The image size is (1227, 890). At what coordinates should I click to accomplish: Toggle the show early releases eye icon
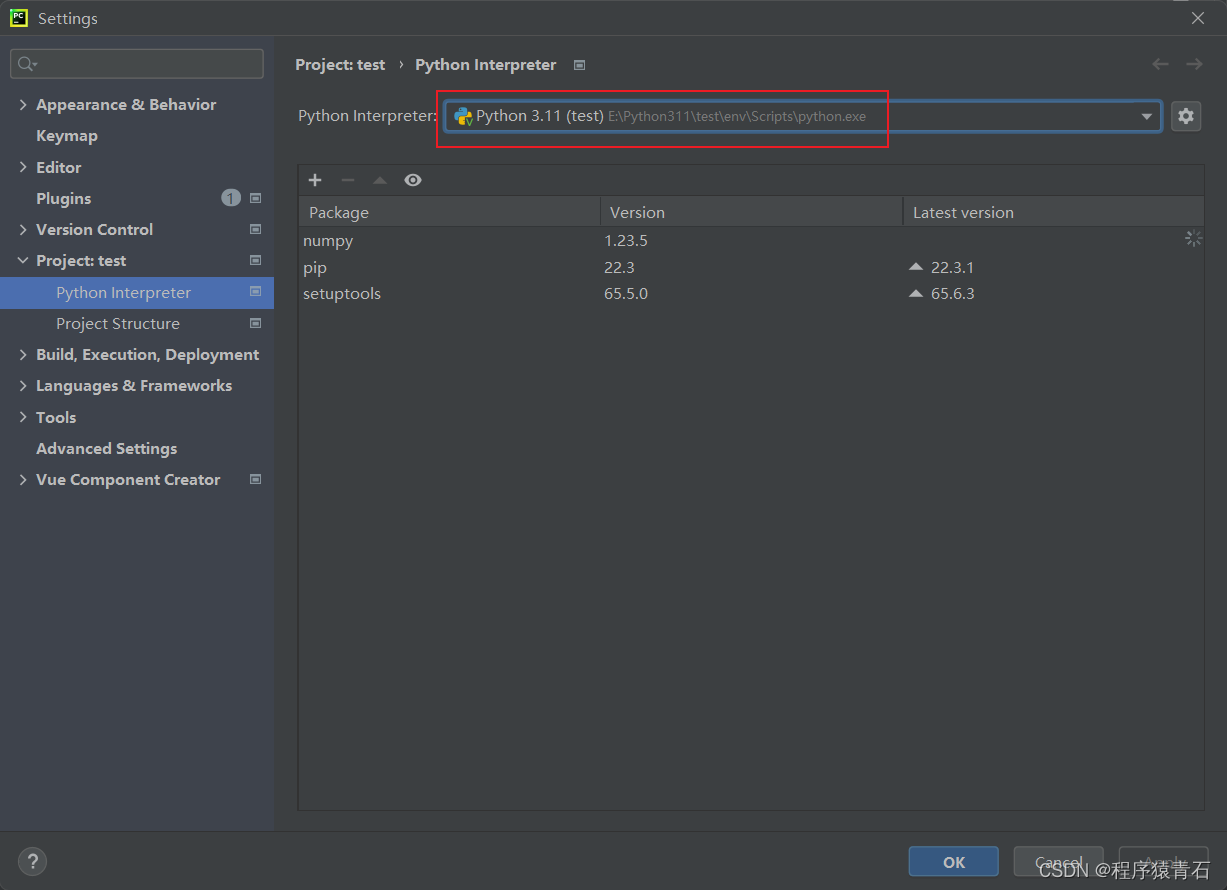413,180
